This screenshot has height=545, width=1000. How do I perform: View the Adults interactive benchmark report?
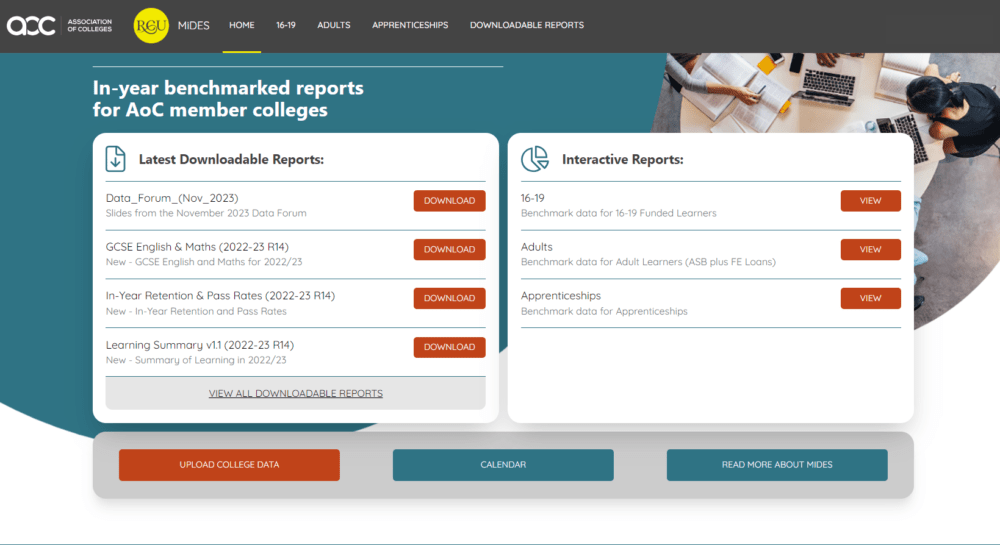(x=870, y=250)
